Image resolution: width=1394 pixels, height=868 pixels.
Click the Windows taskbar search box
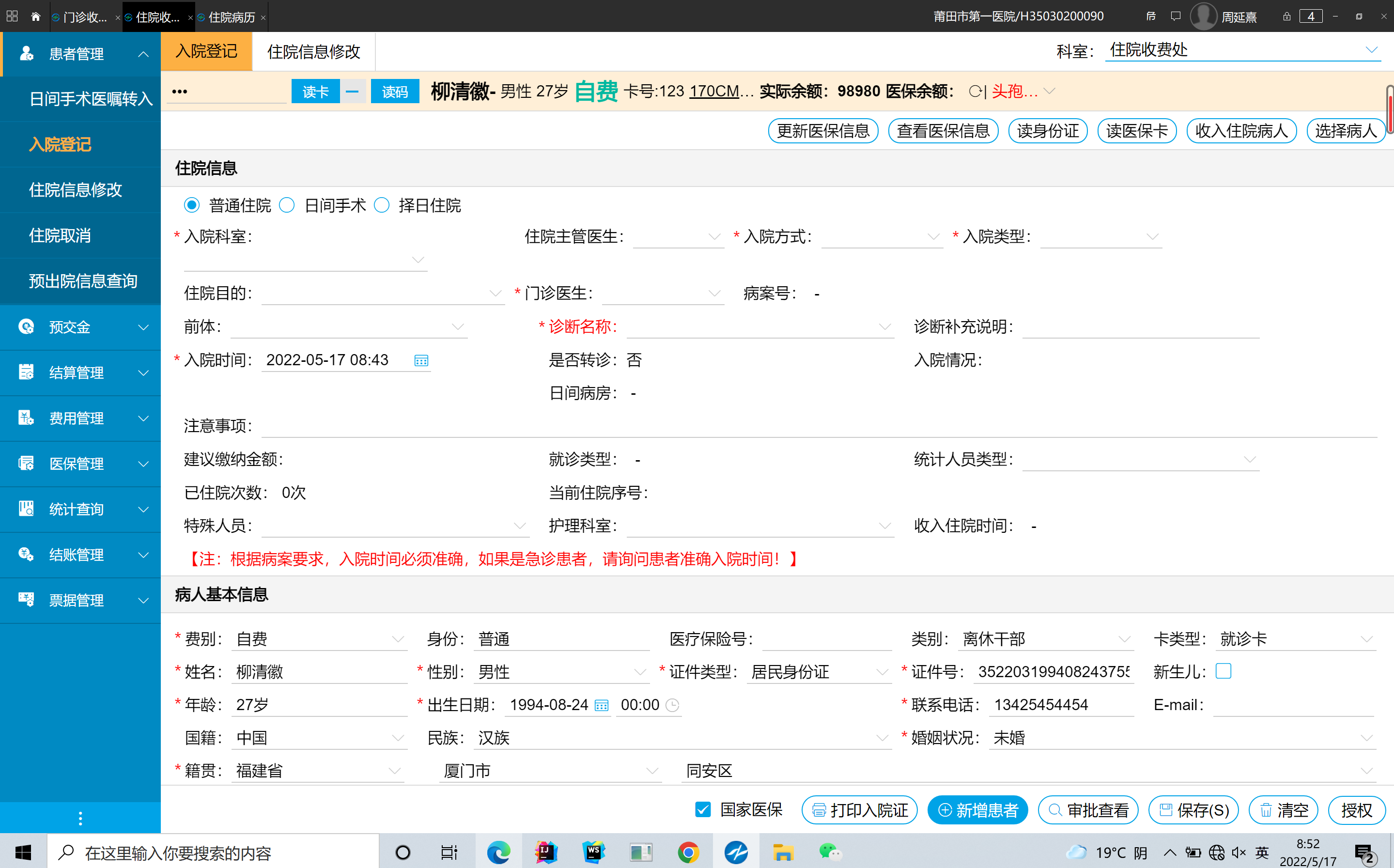tap(213, 852)
